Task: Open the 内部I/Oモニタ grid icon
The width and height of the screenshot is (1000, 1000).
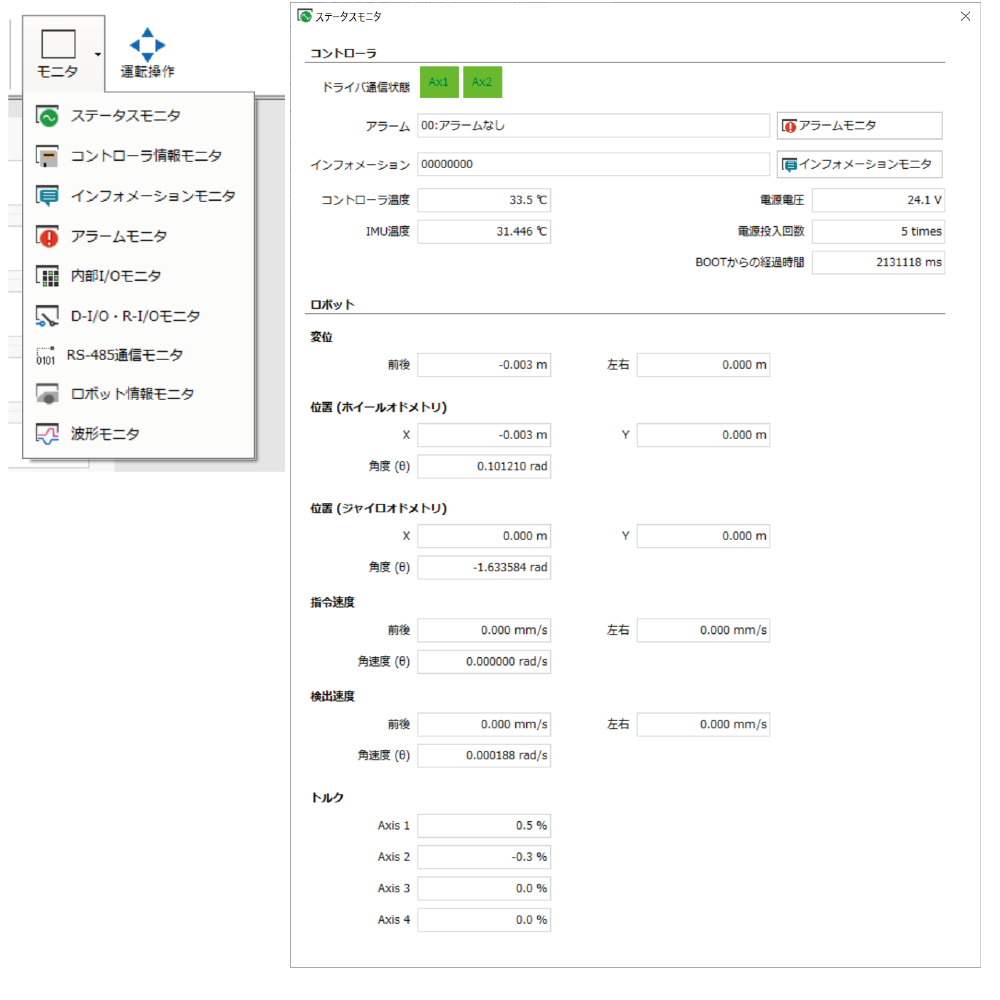Action: coord(47,276)
